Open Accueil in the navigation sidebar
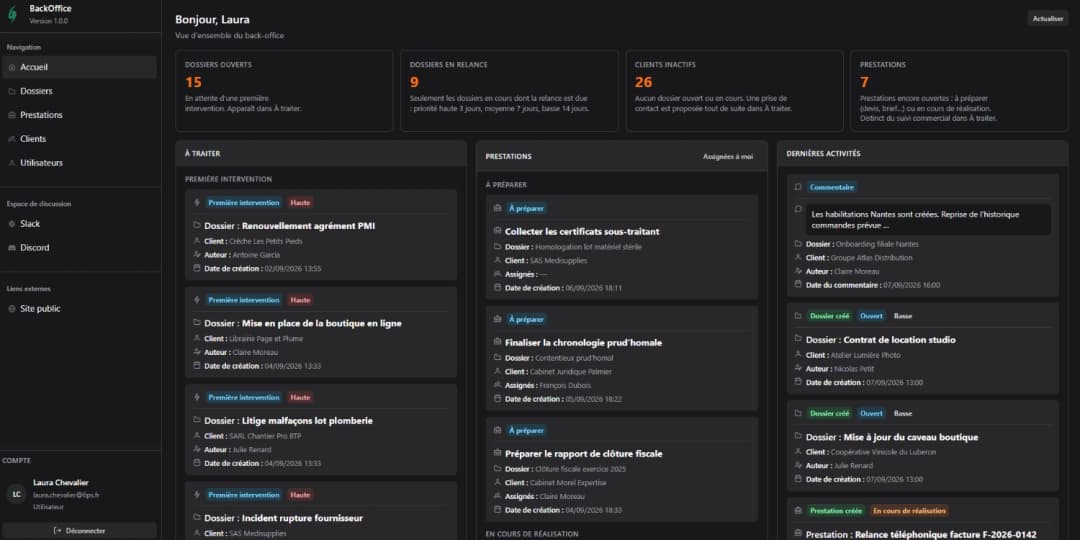This screenshot has width=1080, height=540. [79, 68]
